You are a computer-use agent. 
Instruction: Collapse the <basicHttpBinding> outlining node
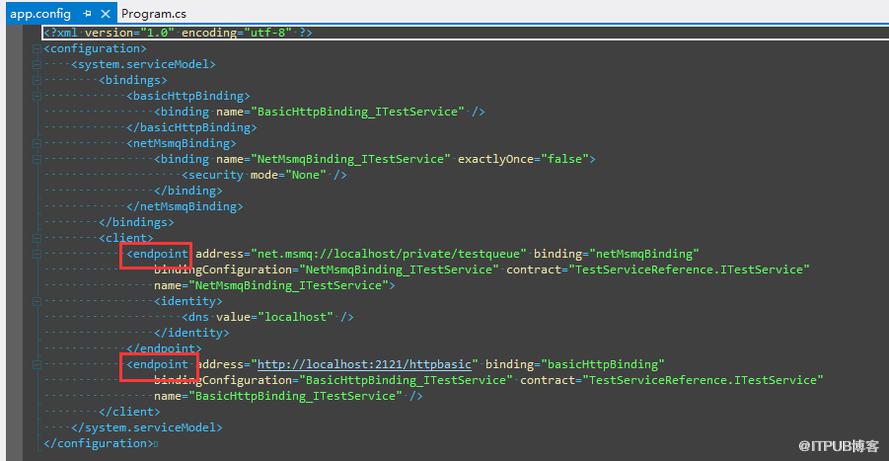pos(37,96)
